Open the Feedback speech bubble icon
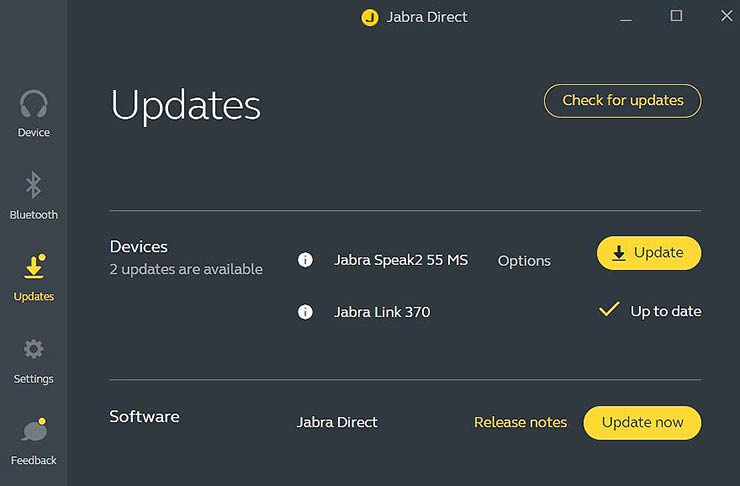Screen dimensions: 740x486 34,430
